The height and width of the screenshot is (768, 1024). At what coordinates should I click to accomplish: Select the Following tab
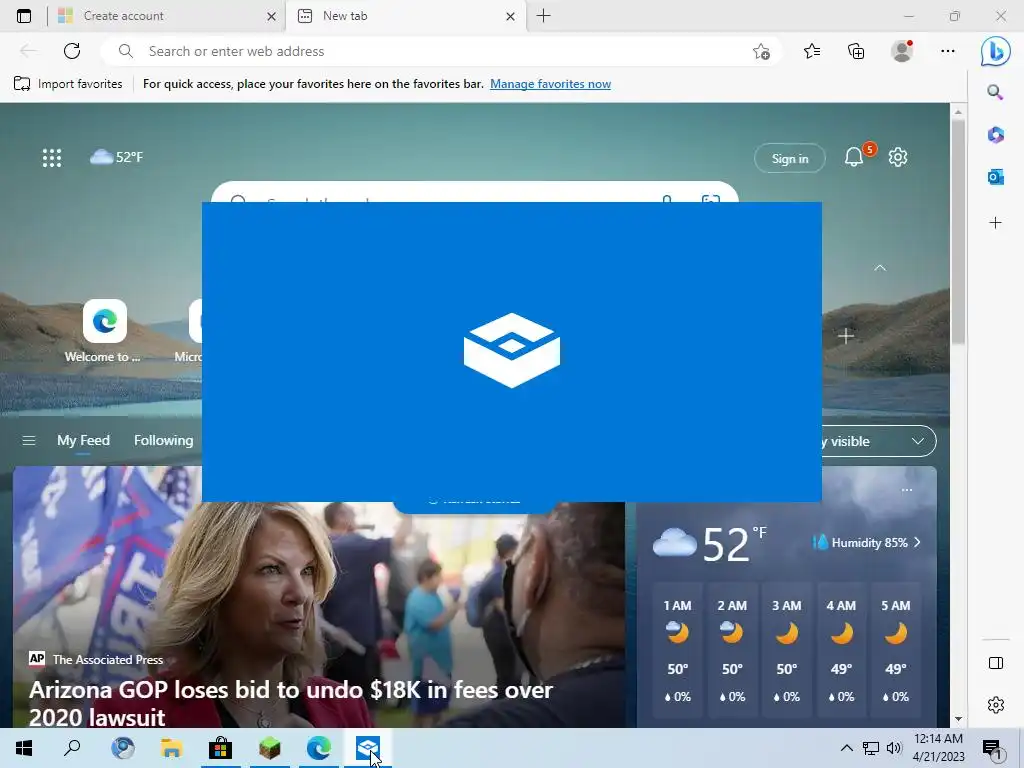pyautogui.click(x=163, y=441)
